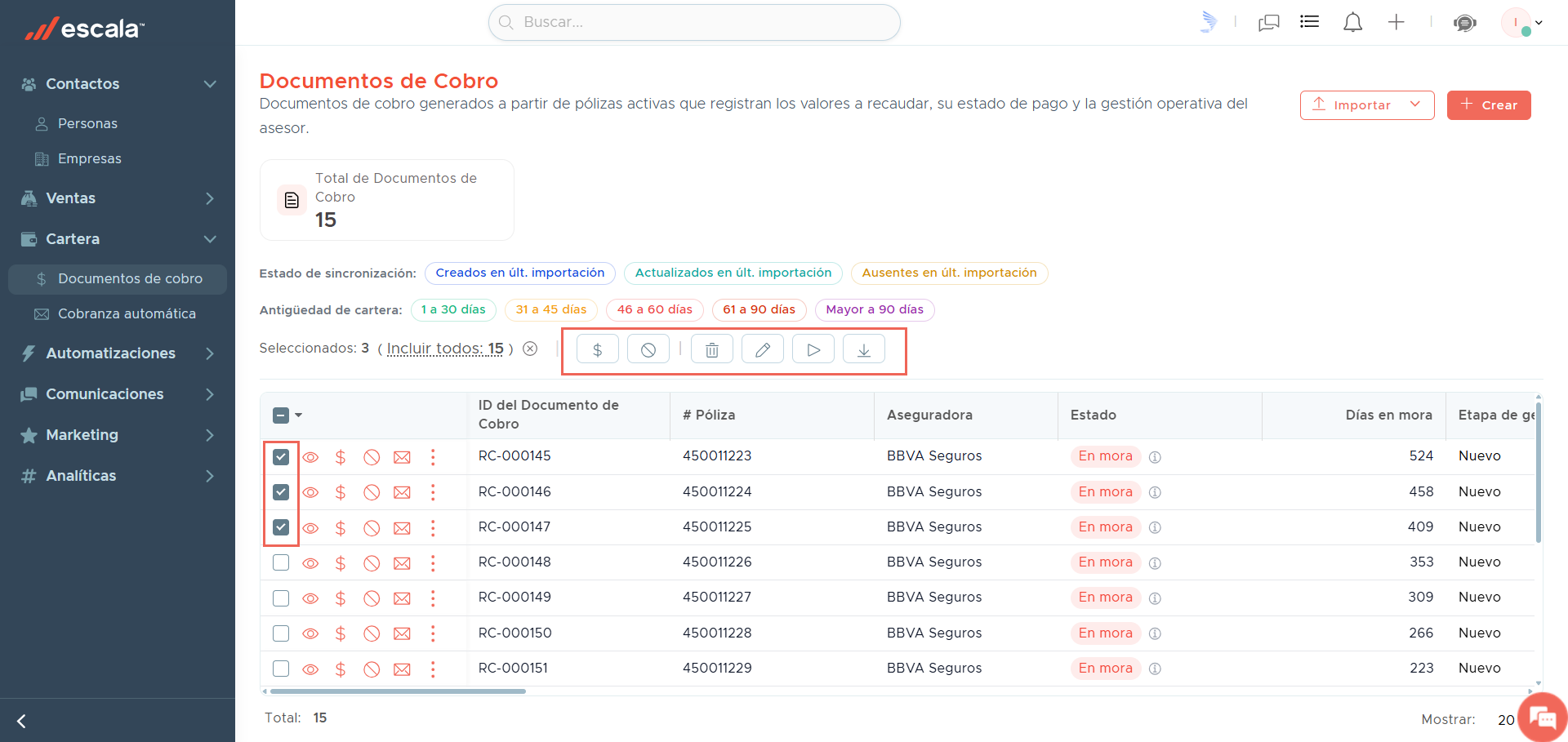Filter portfolio age 46 a 60 días
1568x742 pixels.
tap(655, 309)
